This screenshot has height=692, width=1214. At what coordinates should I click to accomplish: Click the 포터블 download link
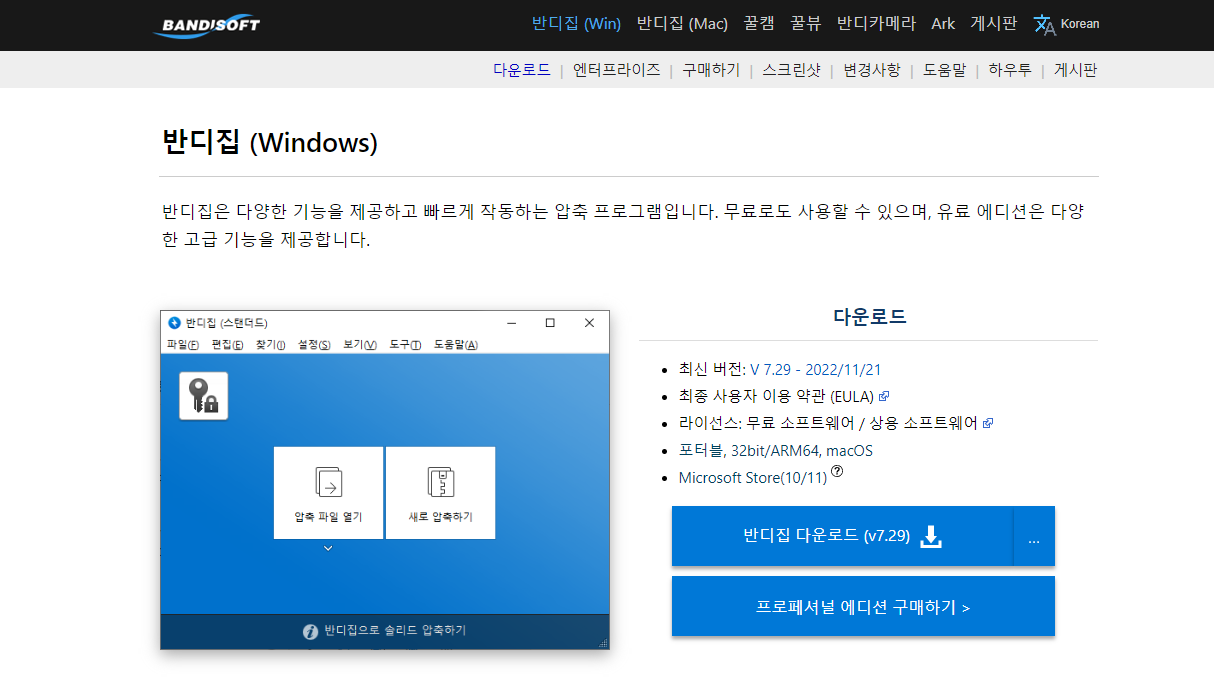702,451
